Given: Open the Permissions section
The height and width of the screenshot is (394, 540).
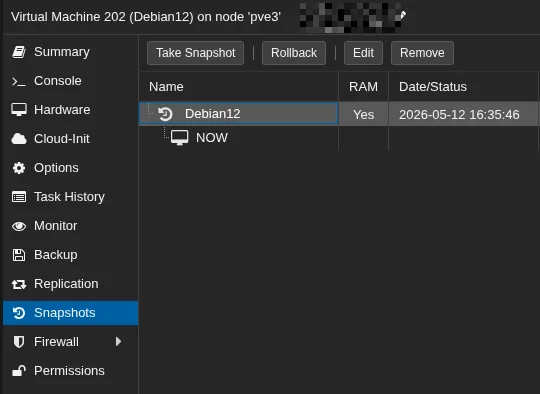Looking at the screenshot, I should pos(70,371).
